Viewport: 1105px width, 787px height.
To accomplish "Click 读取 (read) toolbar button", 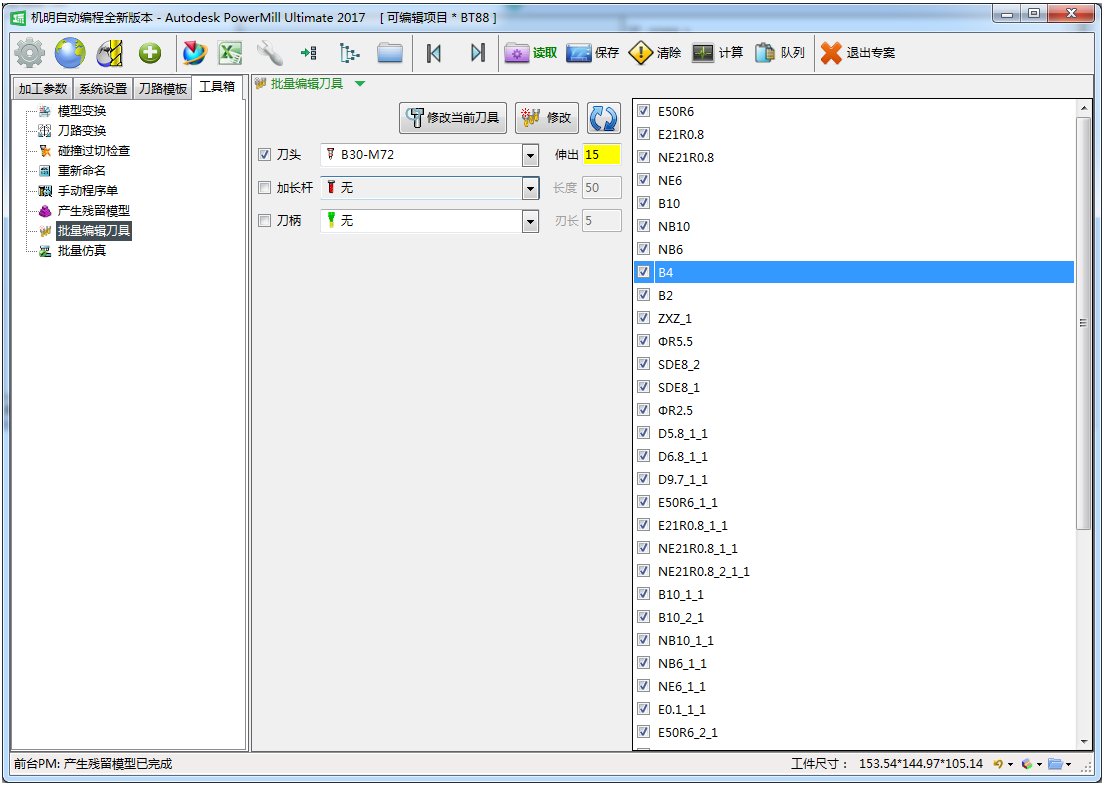I will point(531,53).
